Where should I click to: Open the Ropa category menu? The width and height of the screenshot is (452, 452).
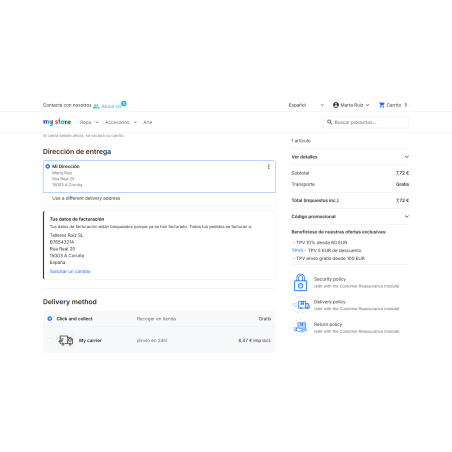86,122
